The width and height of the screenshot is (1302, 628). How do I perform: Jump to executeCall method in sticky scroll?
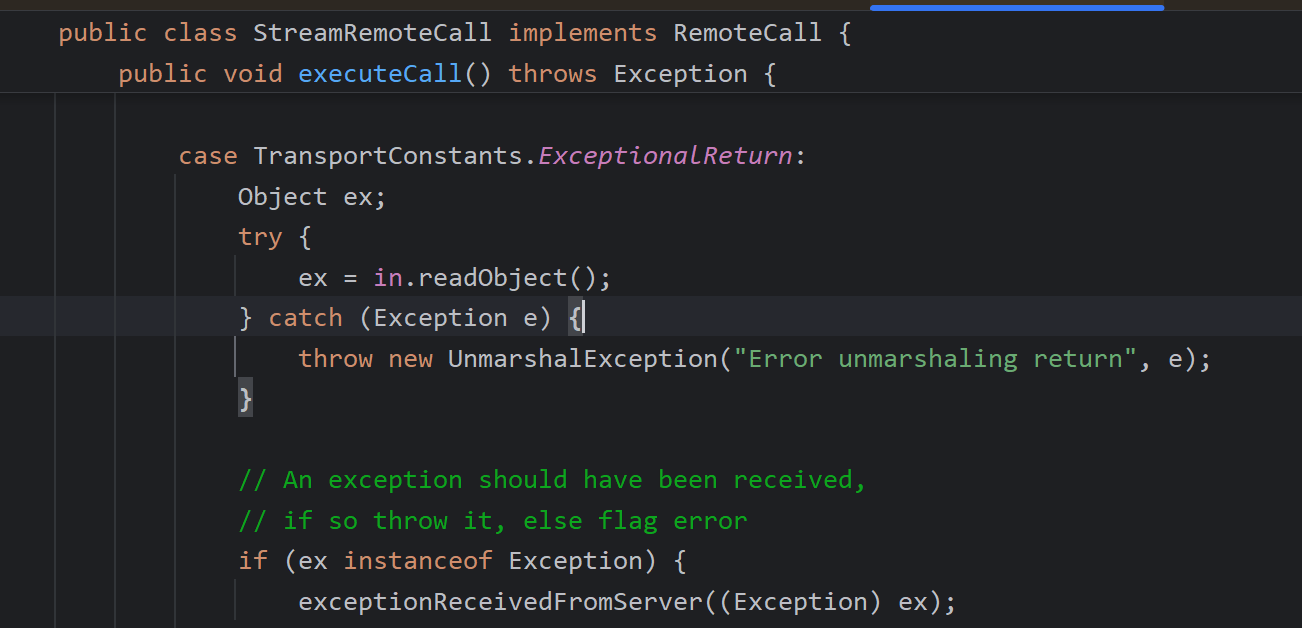click(x=379, y=74)
